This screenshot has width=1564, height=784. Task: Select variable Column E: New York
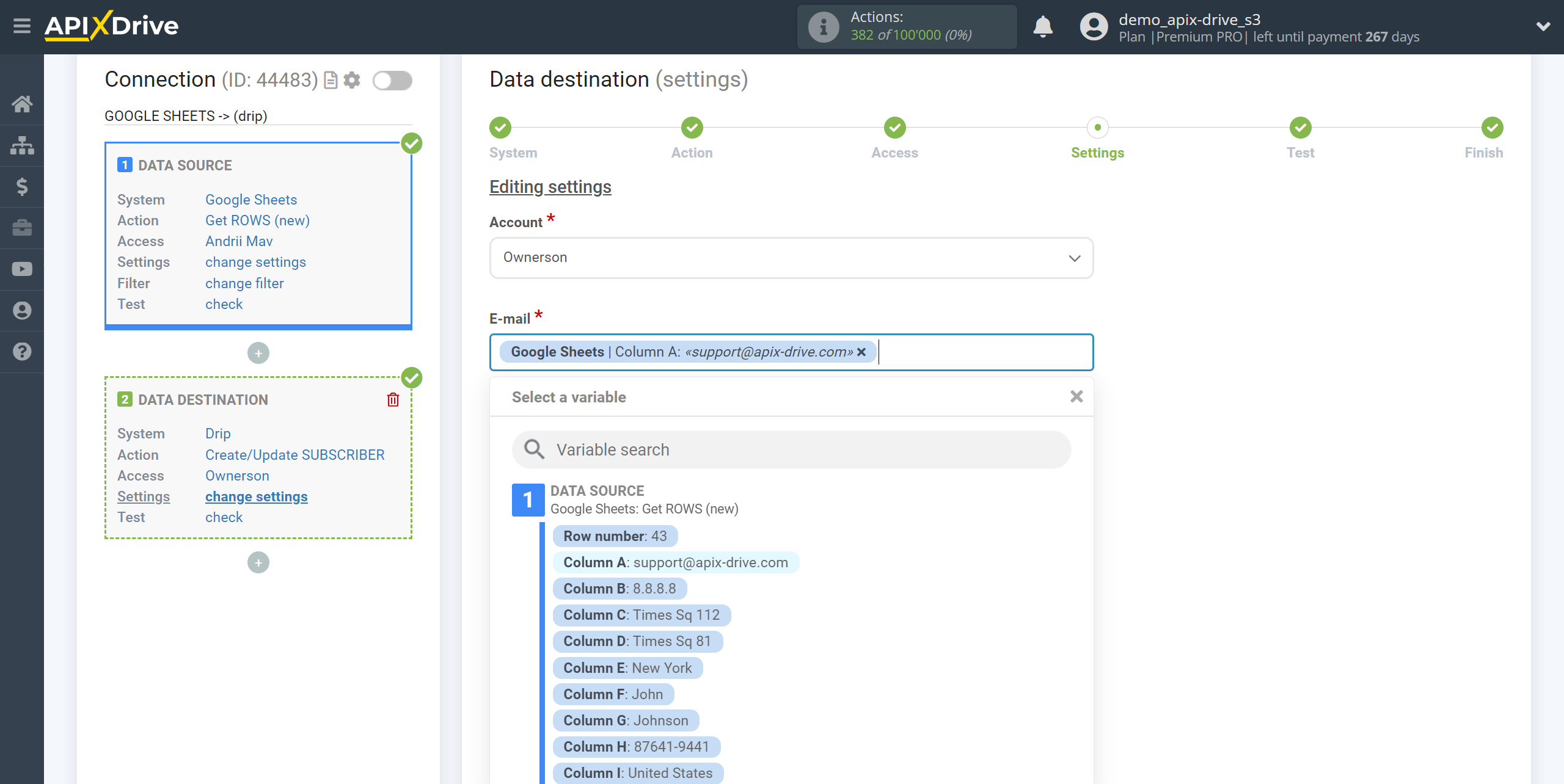(x=627, y=668)
